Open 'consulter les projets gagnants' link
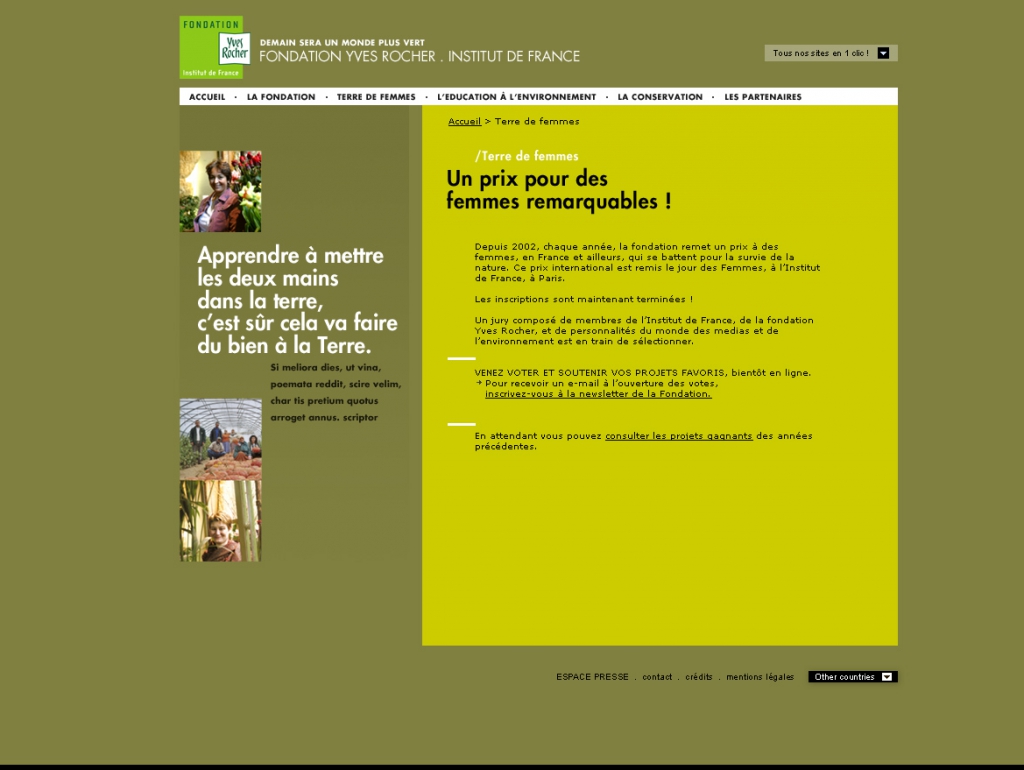The height and width of the screenshot is (770, 1024). (x=679, y=436)
